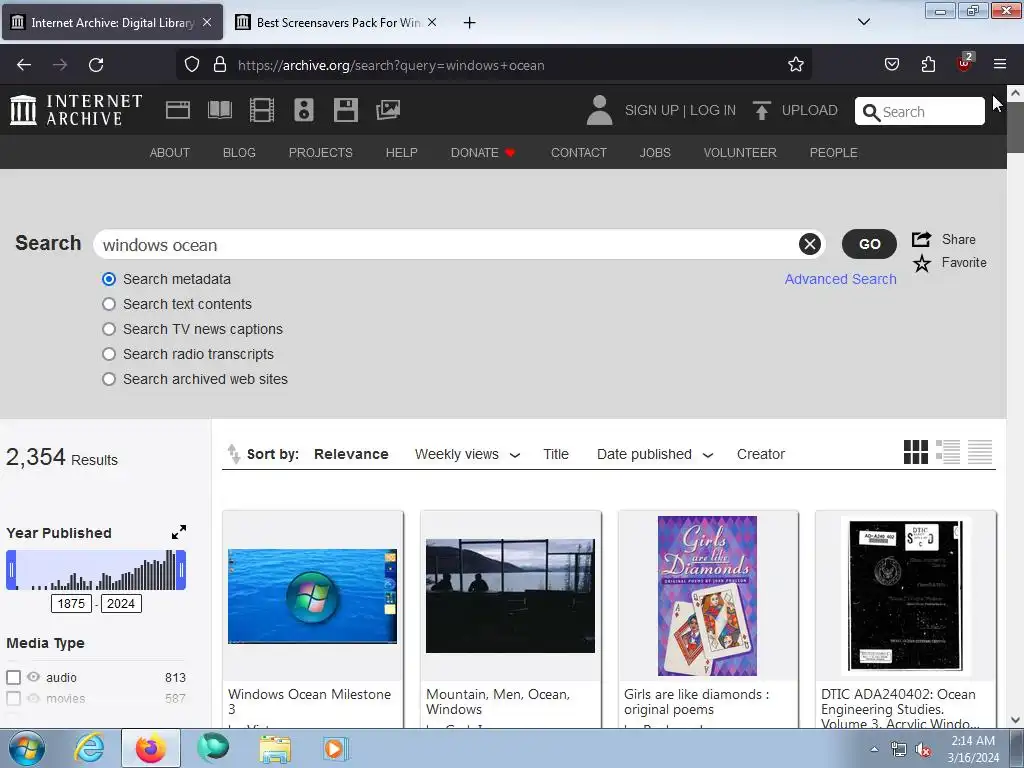Select Search TV news captions option
The height and width of the screenshot is (768, 1024).
[109, 329]
